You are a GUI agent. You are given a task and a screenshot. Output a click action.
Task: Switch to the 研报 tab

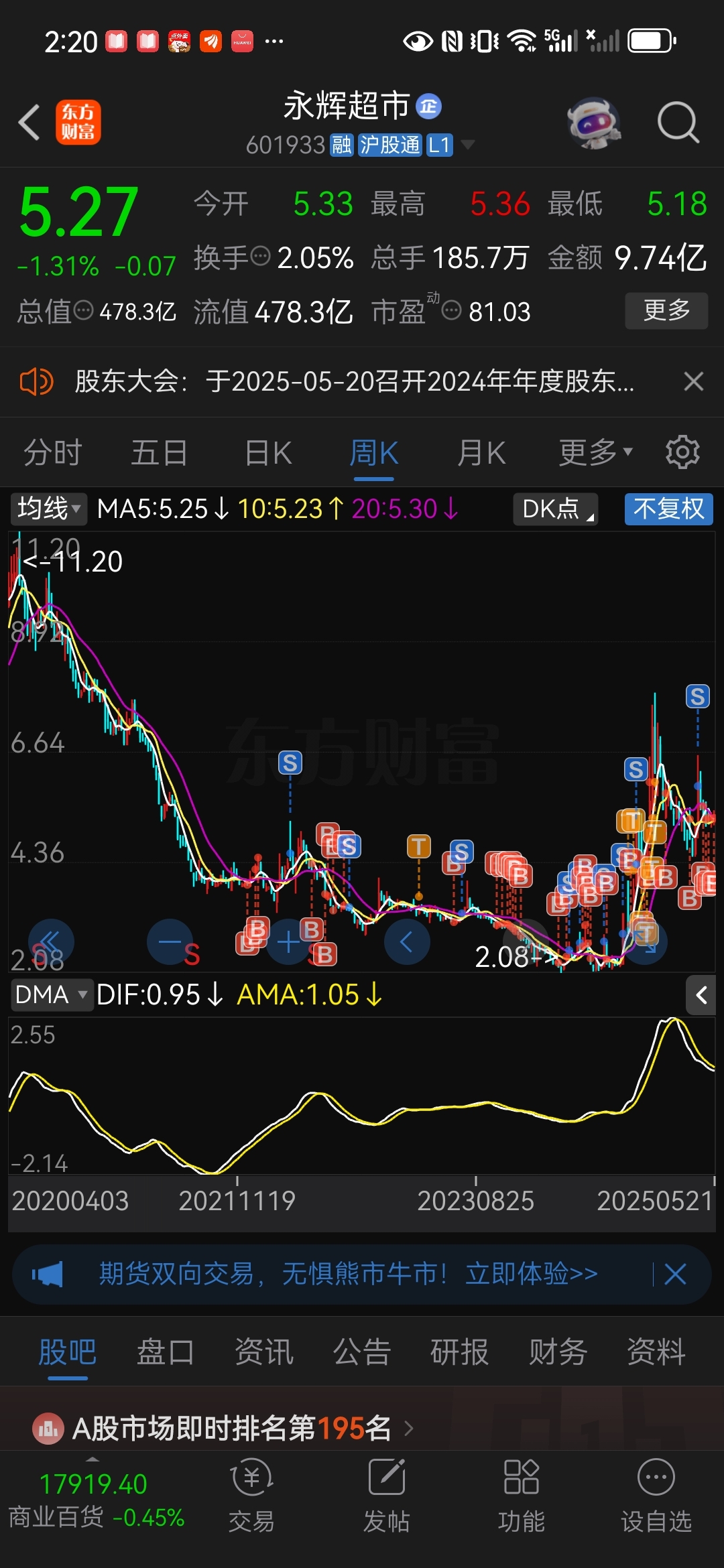[460, 1352]
